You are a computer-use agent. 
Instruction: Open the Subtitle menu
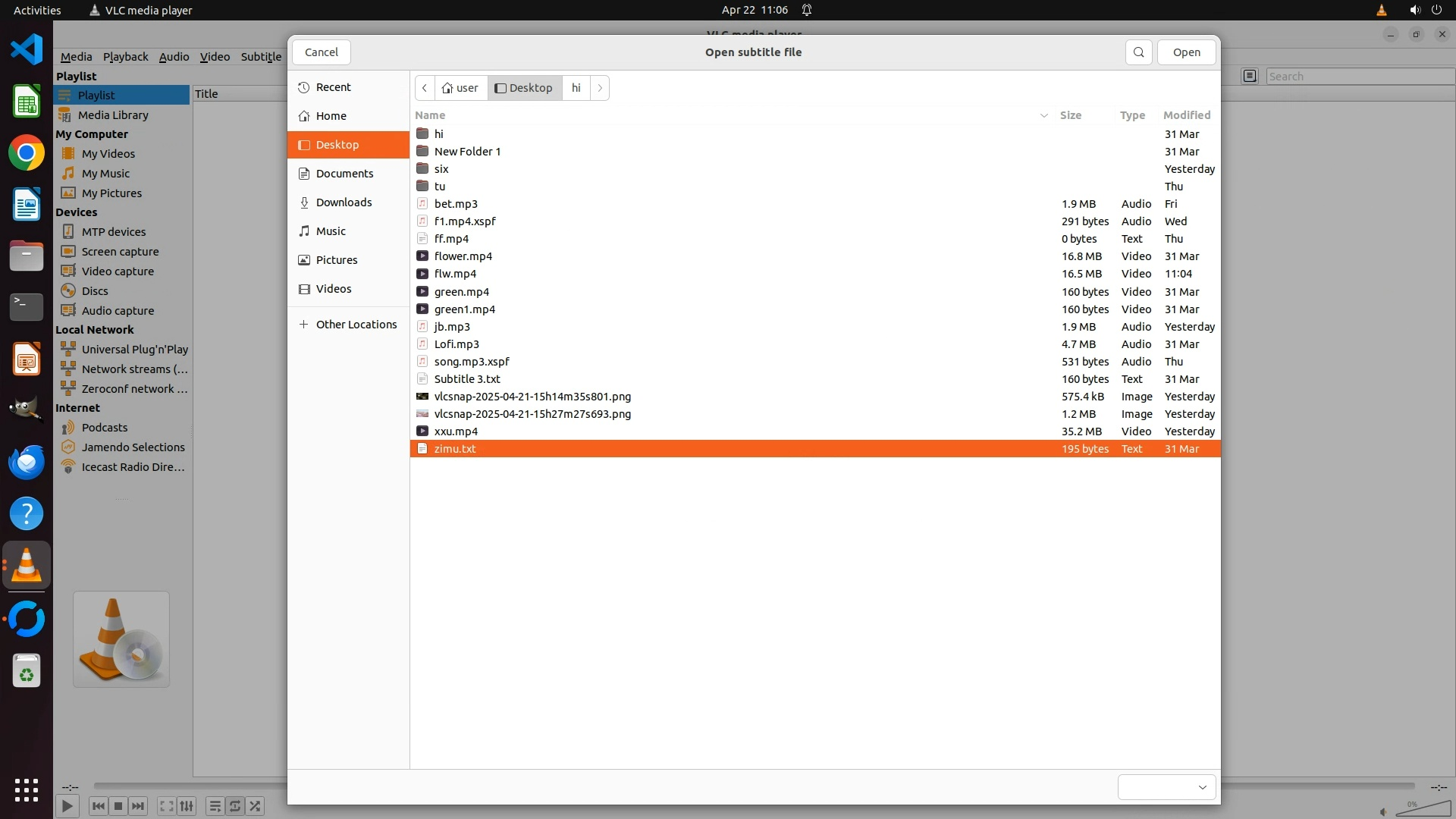click(261, 56)
